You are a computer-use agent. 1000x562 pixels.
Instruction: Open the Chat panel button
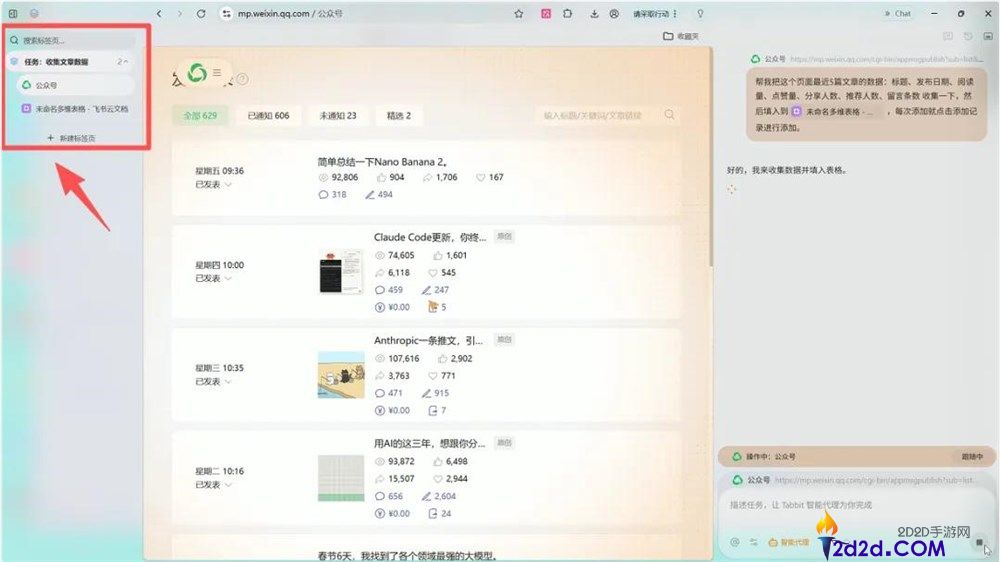[897, 13]
